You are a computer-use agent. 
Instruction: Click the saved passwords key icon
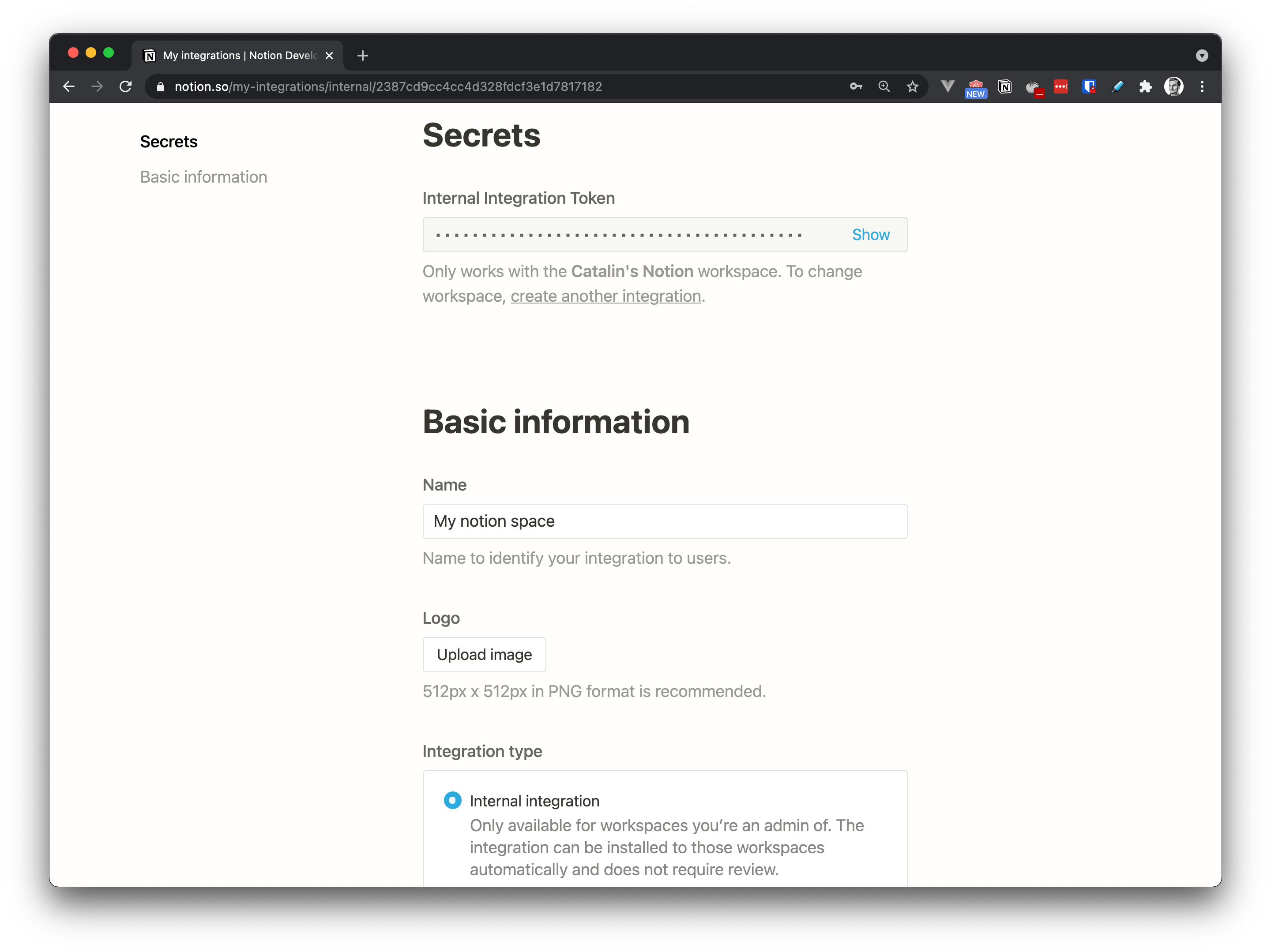tap(856, 87)
